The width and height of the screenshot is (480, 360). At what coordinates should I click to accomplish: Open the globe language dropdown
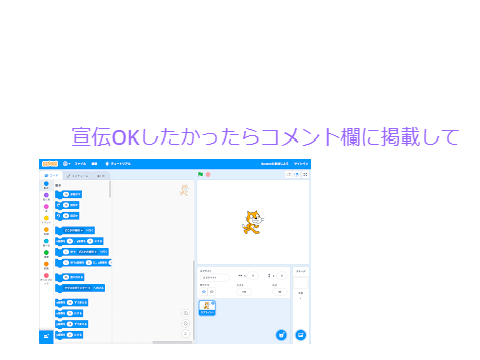[66, 164]
